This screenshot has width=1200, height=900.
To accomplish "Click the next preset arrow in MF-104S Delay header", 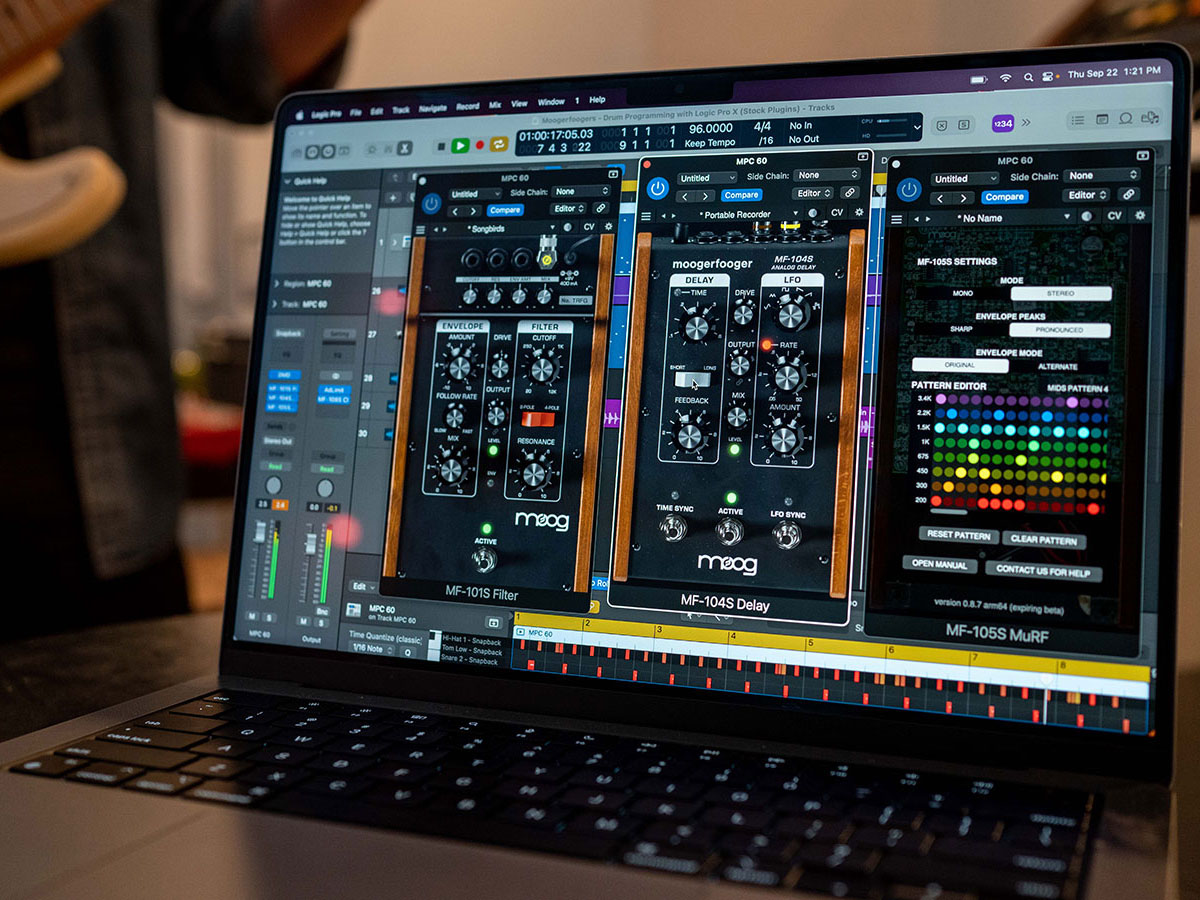I will (x=706, y=196).
